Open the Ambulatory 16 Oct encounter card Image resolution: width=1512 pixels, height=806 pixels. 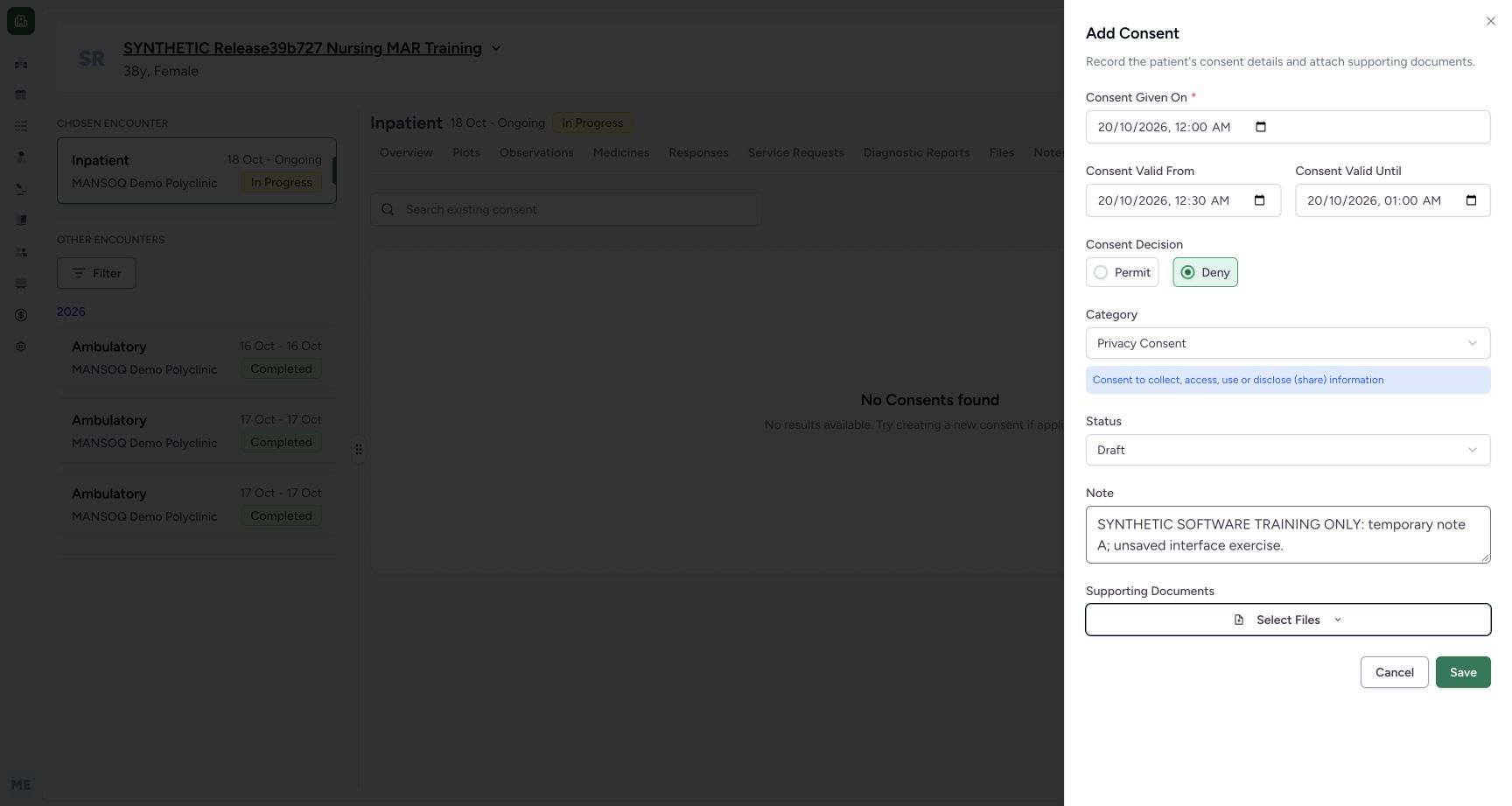point(197,357)
